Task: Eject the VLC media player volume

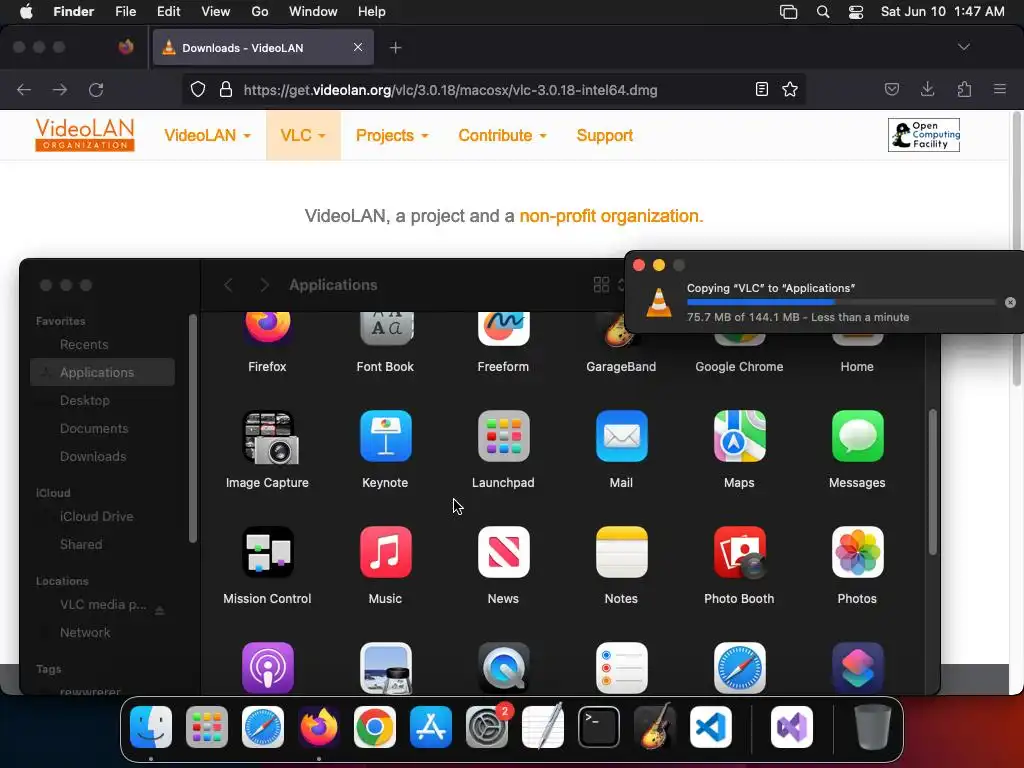Action: point(159,611)
